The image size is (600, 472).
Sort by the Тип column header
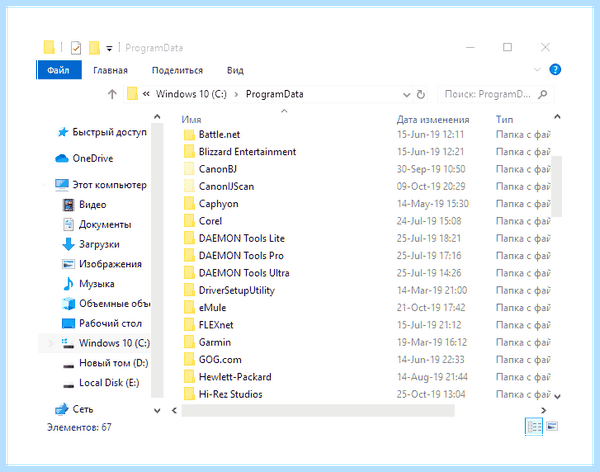504,119
